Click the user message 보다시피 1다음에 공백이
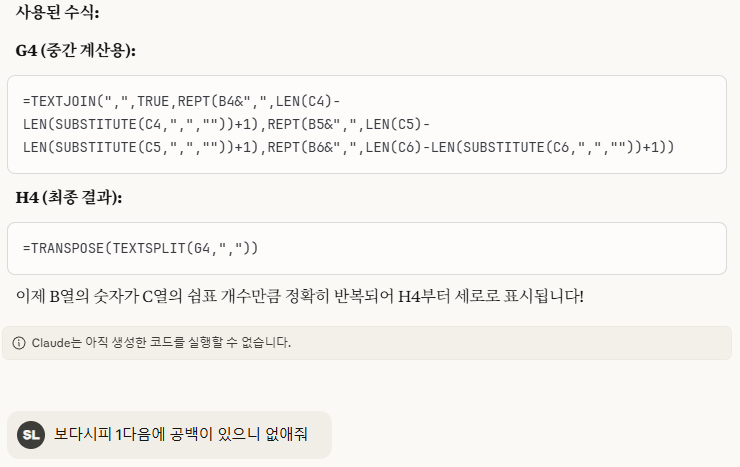This screenshot has width=740, height=467. coord(181,434)
